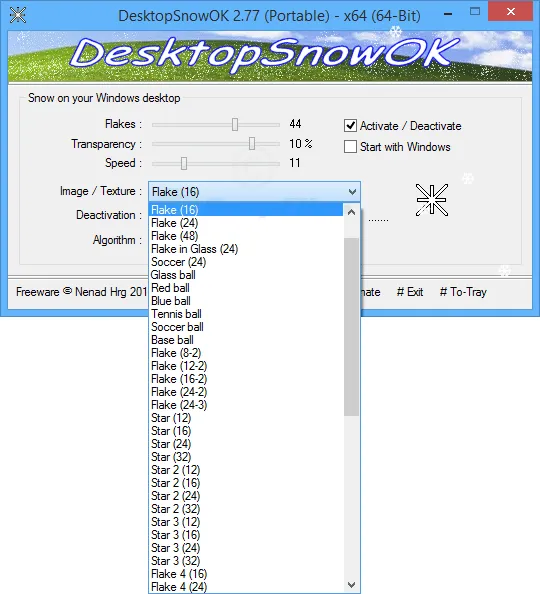This screenshot has width=540, height=594.
Task: Click the dropdown list scroll up arrow
Action: click(351, 212)
